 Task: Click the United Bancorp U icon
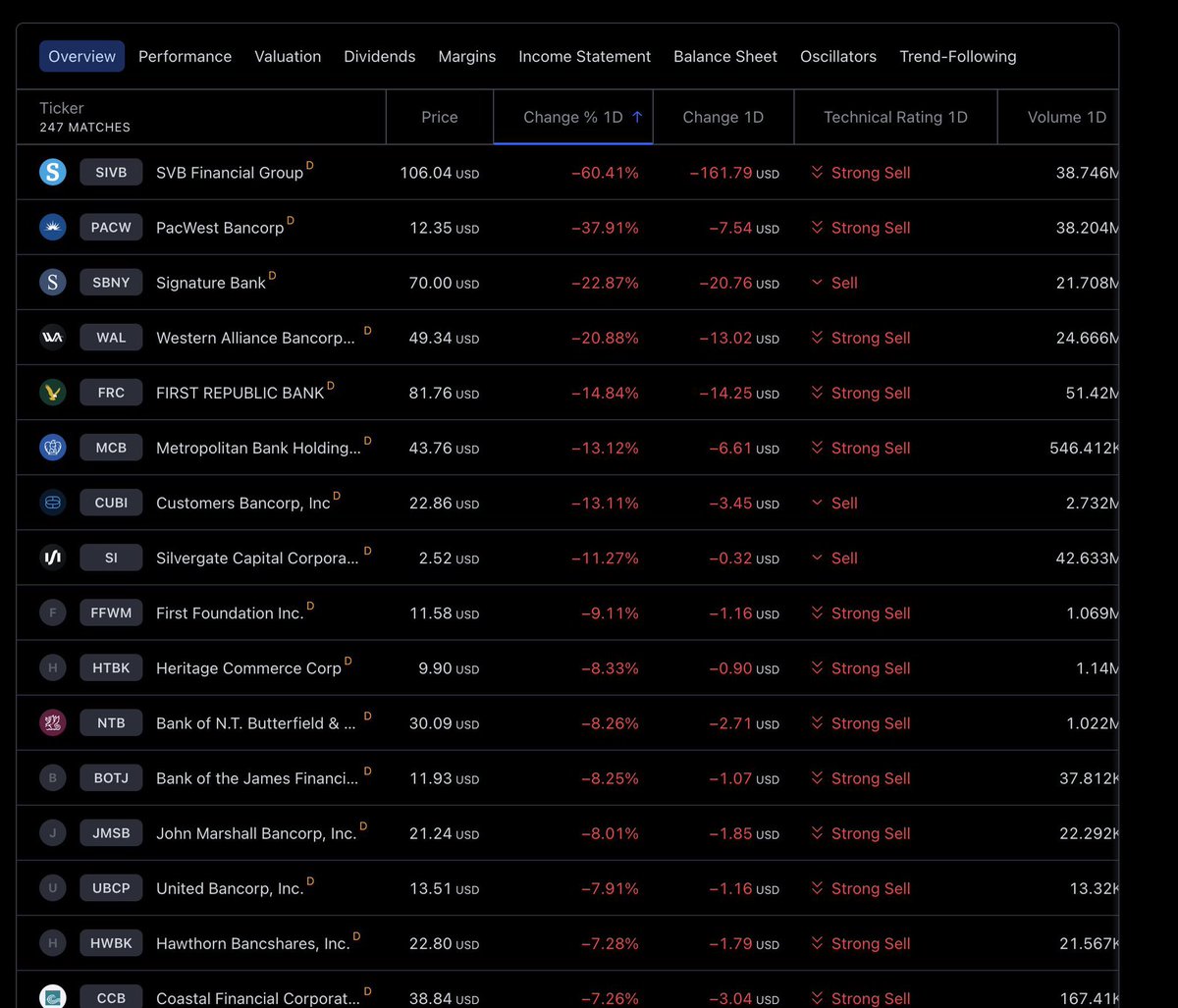coord(52,888)
